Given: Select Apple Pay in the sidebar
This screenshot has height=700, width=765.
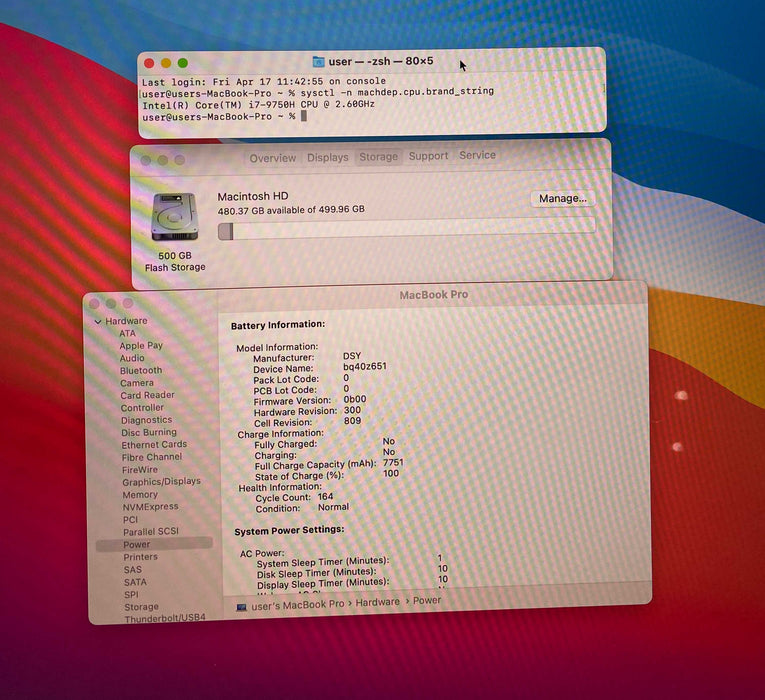Looking at the screenshot, I should click(141, 345).
